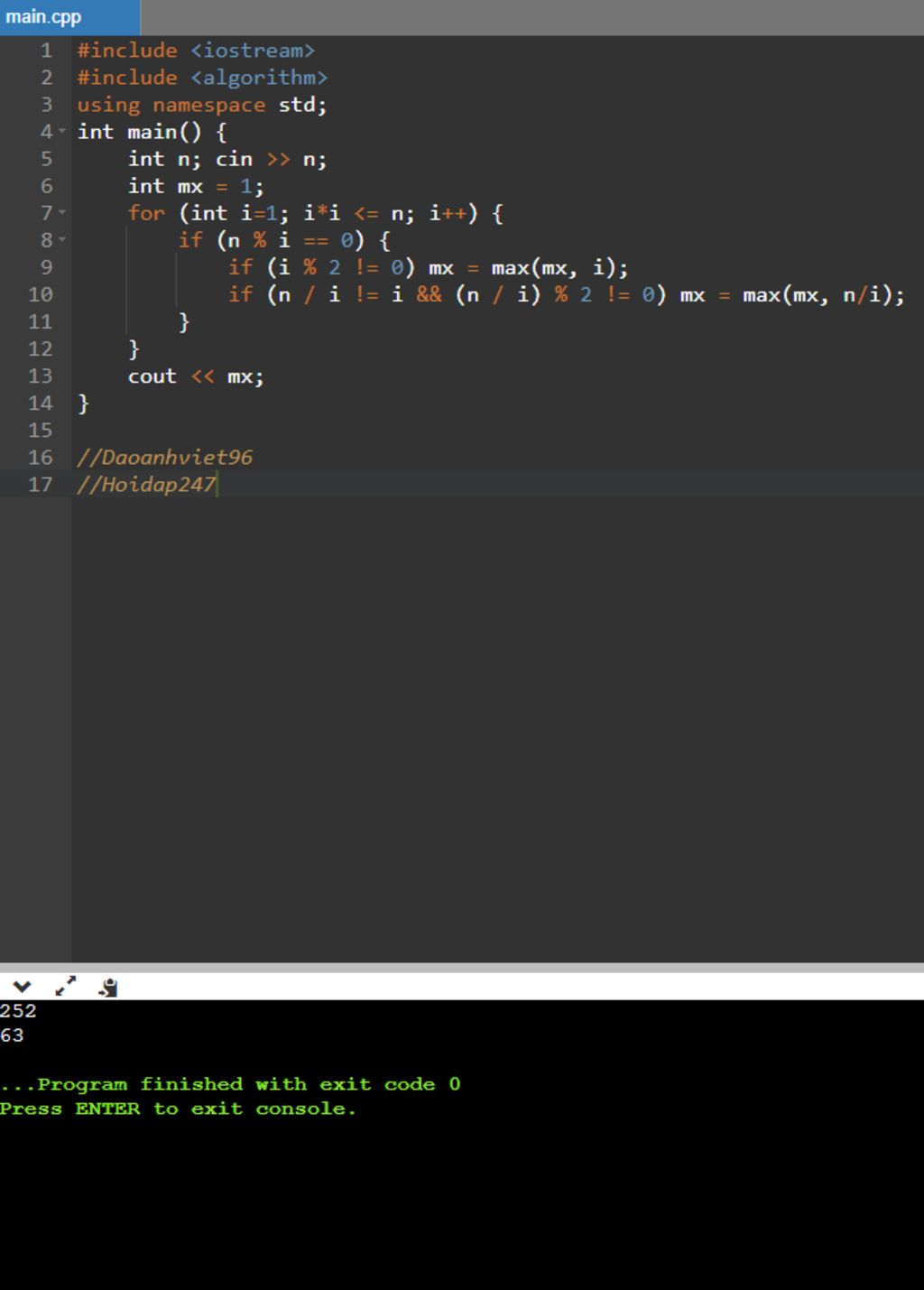
Task: Click the 'int mx = 1;' line
Action: click(196, 186)
